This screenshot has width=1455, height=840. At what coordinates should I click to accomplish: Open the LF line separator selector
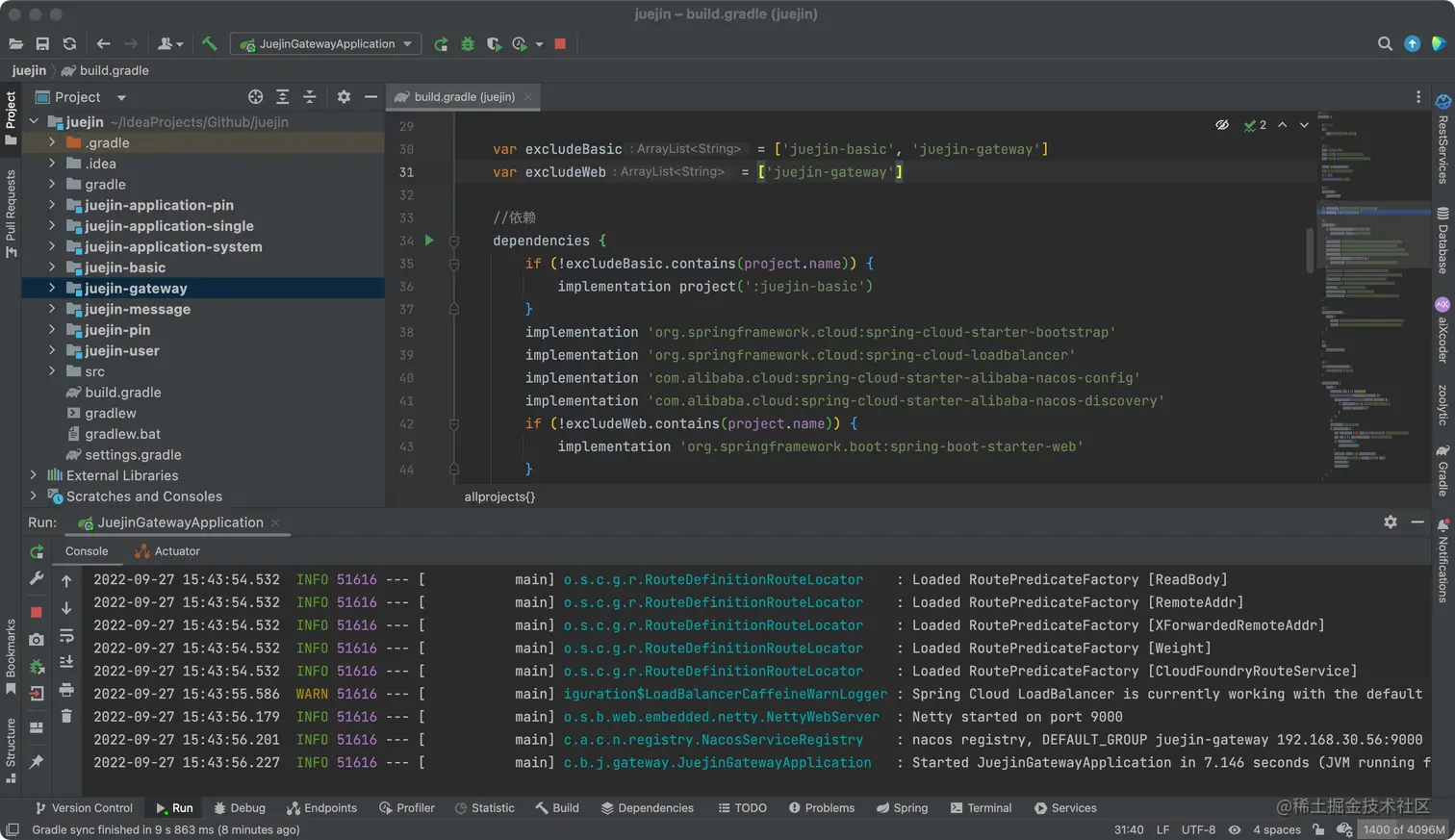(x=1162, y=829)
